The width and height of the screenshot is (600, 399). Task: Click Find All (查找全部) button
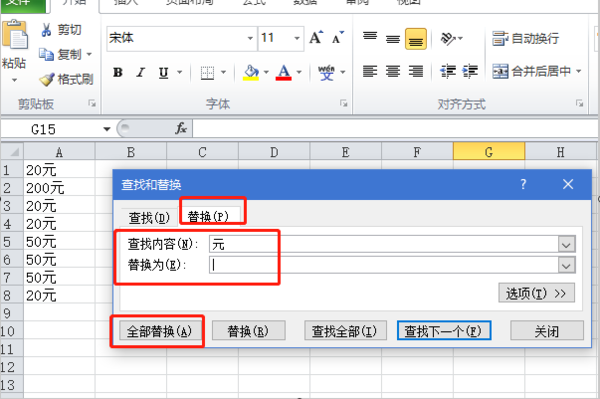click(x=345, y=331)
